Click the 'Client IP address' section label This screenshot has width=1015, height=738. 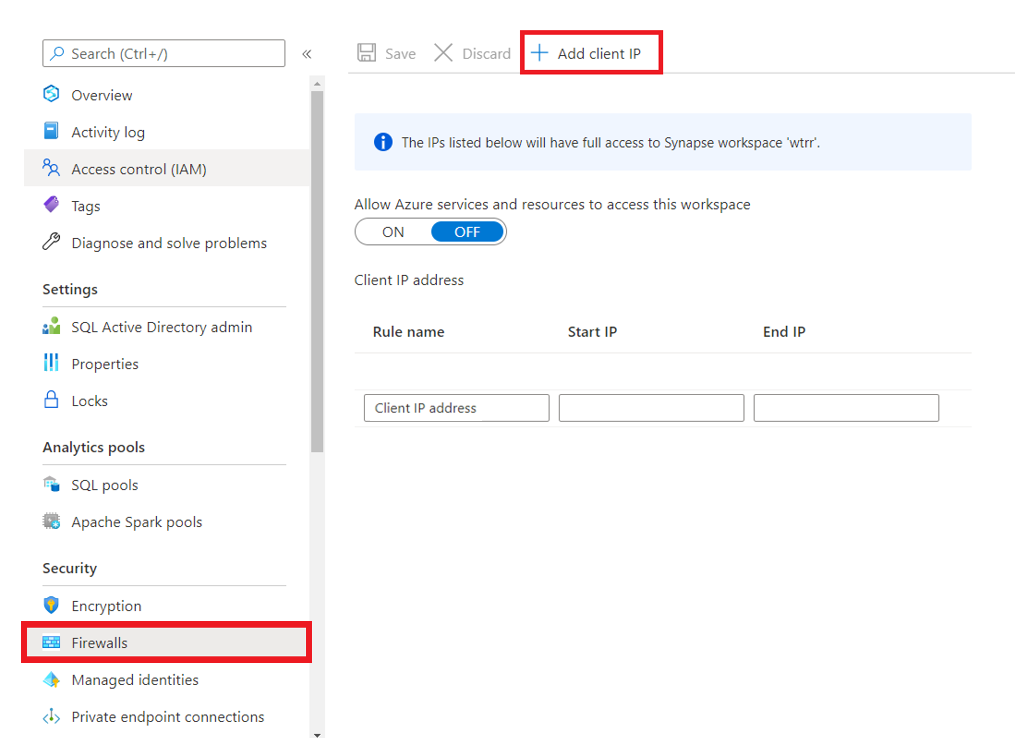point(409,280)
